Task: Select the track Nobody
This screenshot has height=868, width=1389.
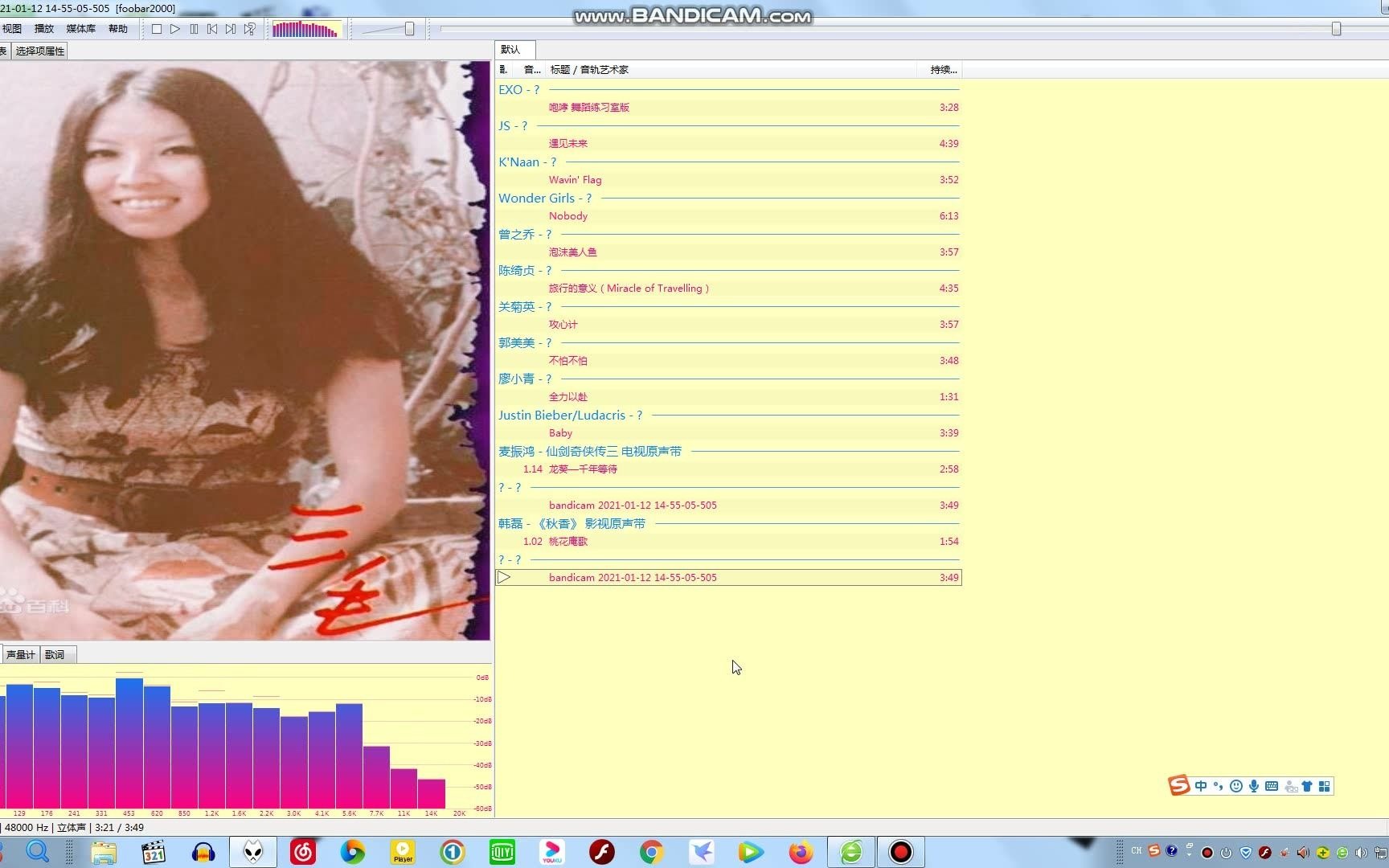Action: point(728,216)
